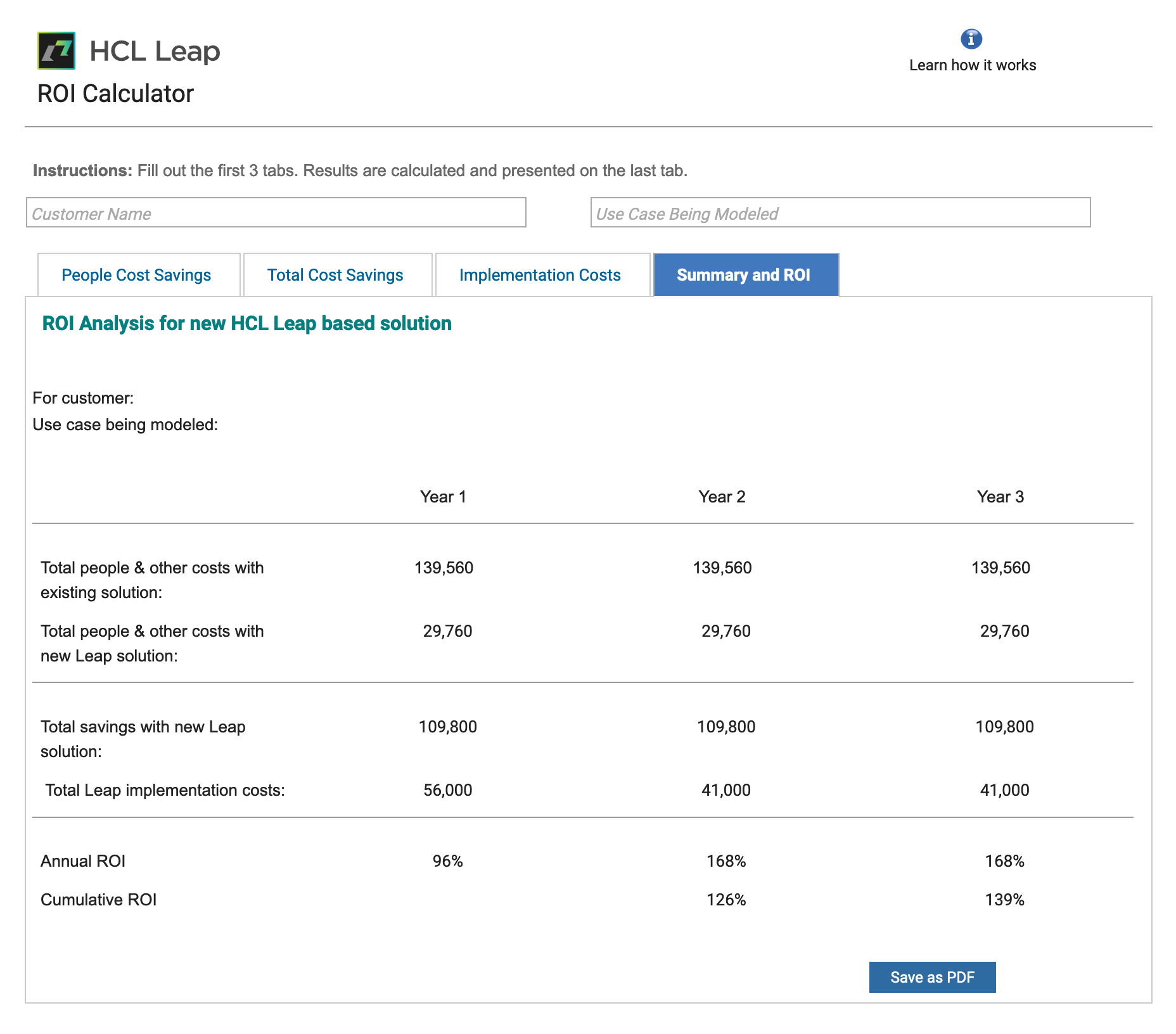This screenshot has width=1176, height=1034.
Task: Focus the Customer Name field
Action: click(x=276, y=212)
